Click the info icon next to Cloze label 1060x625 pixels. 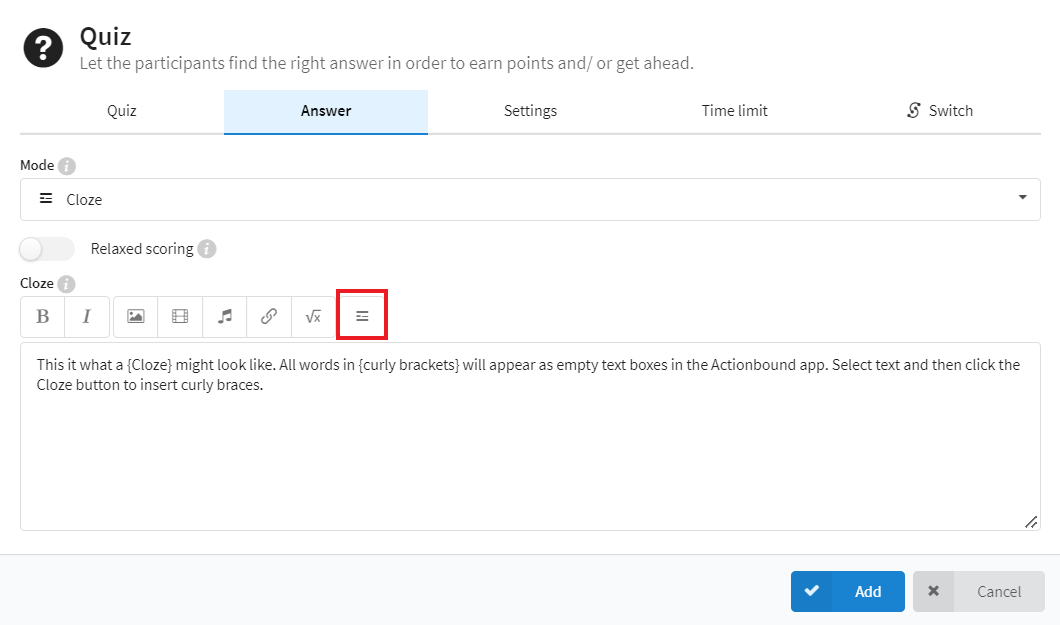pyautogui.click(x=66, y=284)
